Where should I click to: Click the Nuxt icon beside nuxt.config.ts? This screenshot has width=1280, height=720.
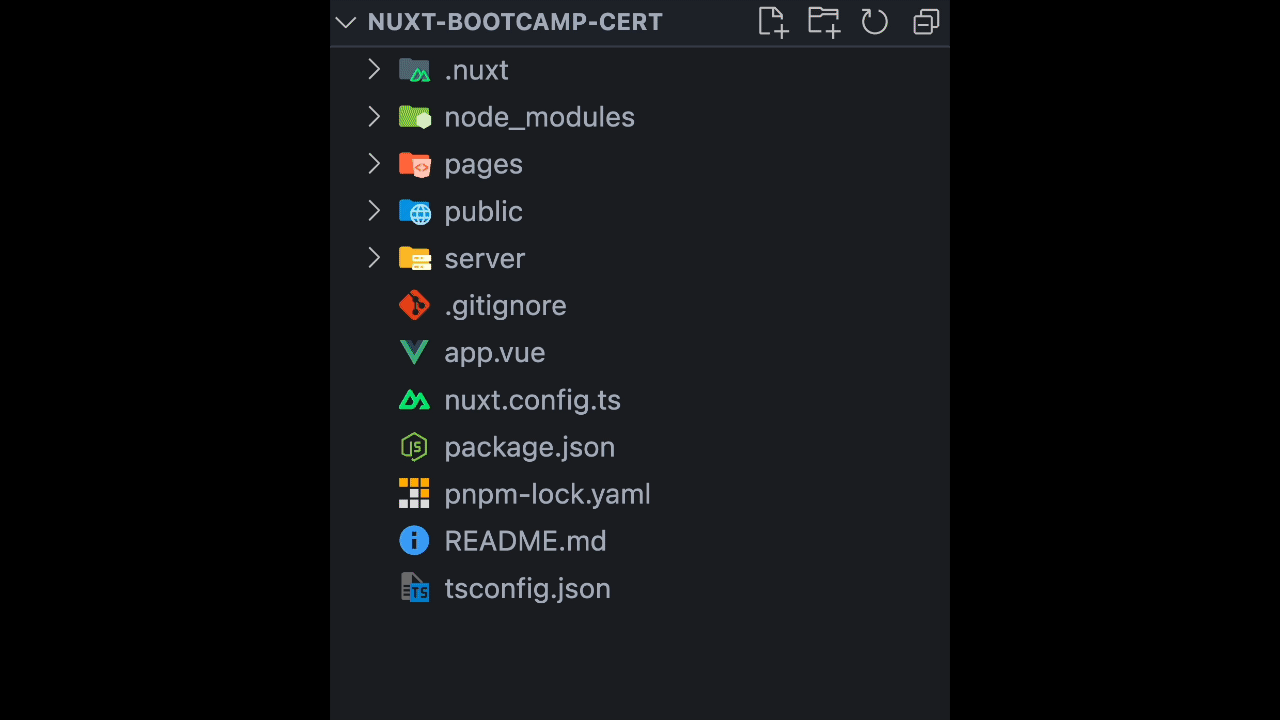414,400
